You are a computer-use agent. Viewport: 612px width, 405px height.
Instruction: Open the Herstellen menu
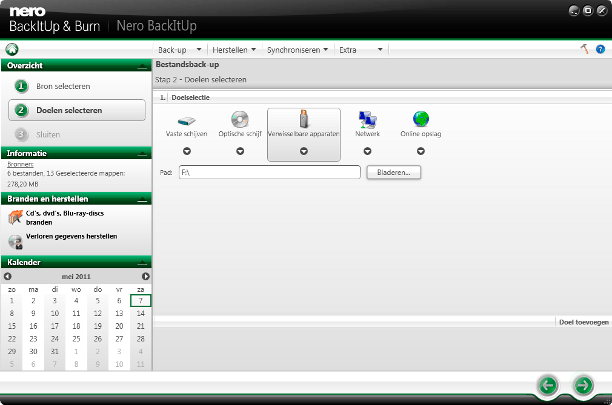coord(234,50)
